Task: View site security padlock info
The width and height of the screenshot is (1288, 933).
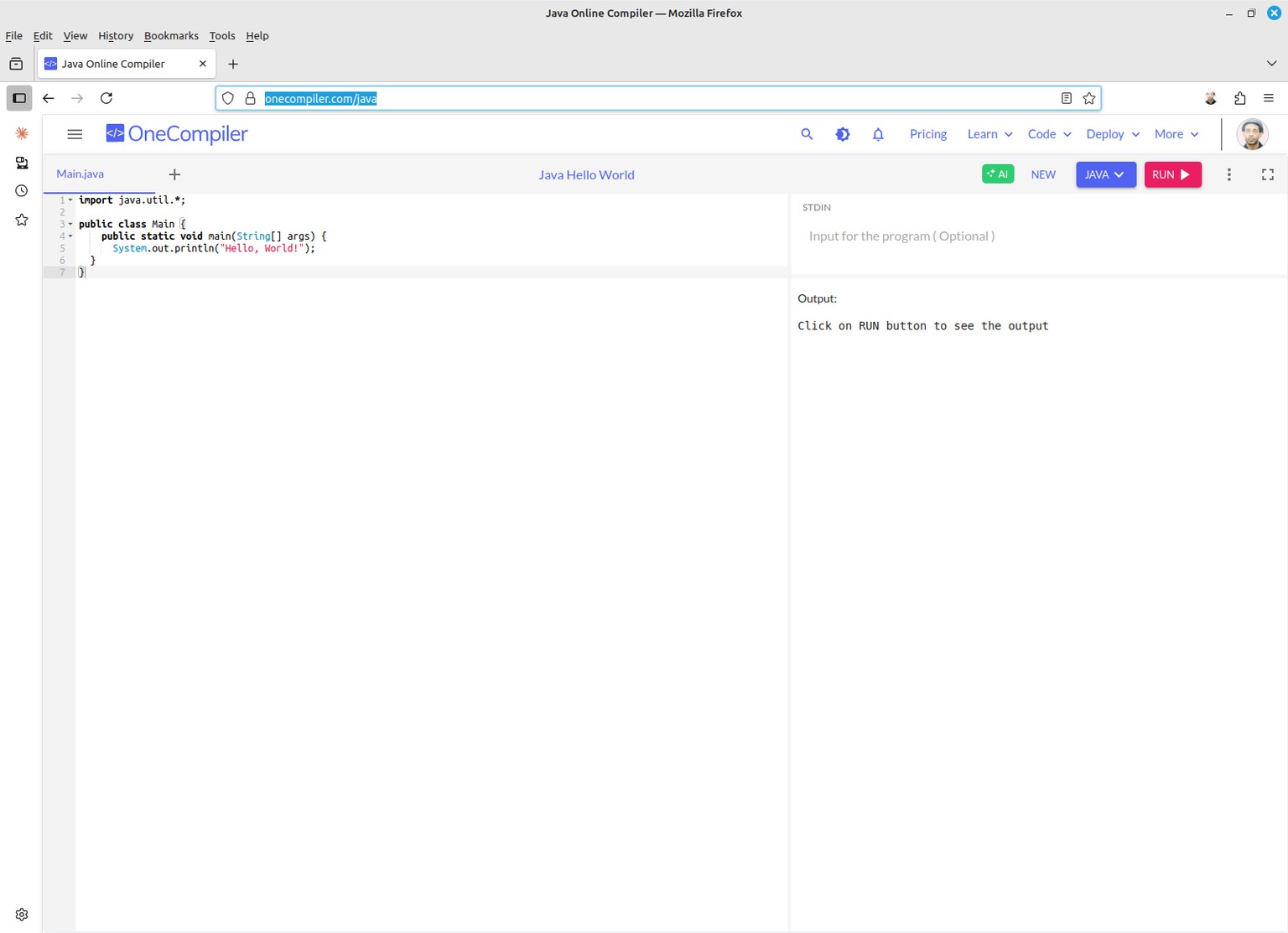Action: (x=250, y=98)
